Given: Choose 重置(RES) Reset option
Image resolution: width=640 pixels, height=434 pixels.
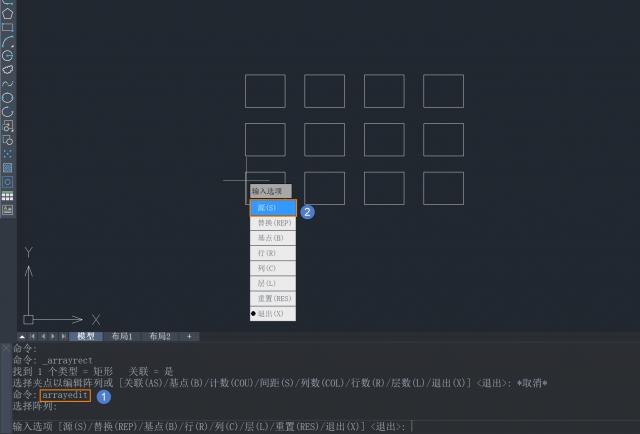Looking at the screenshot, I should [273, 298].
